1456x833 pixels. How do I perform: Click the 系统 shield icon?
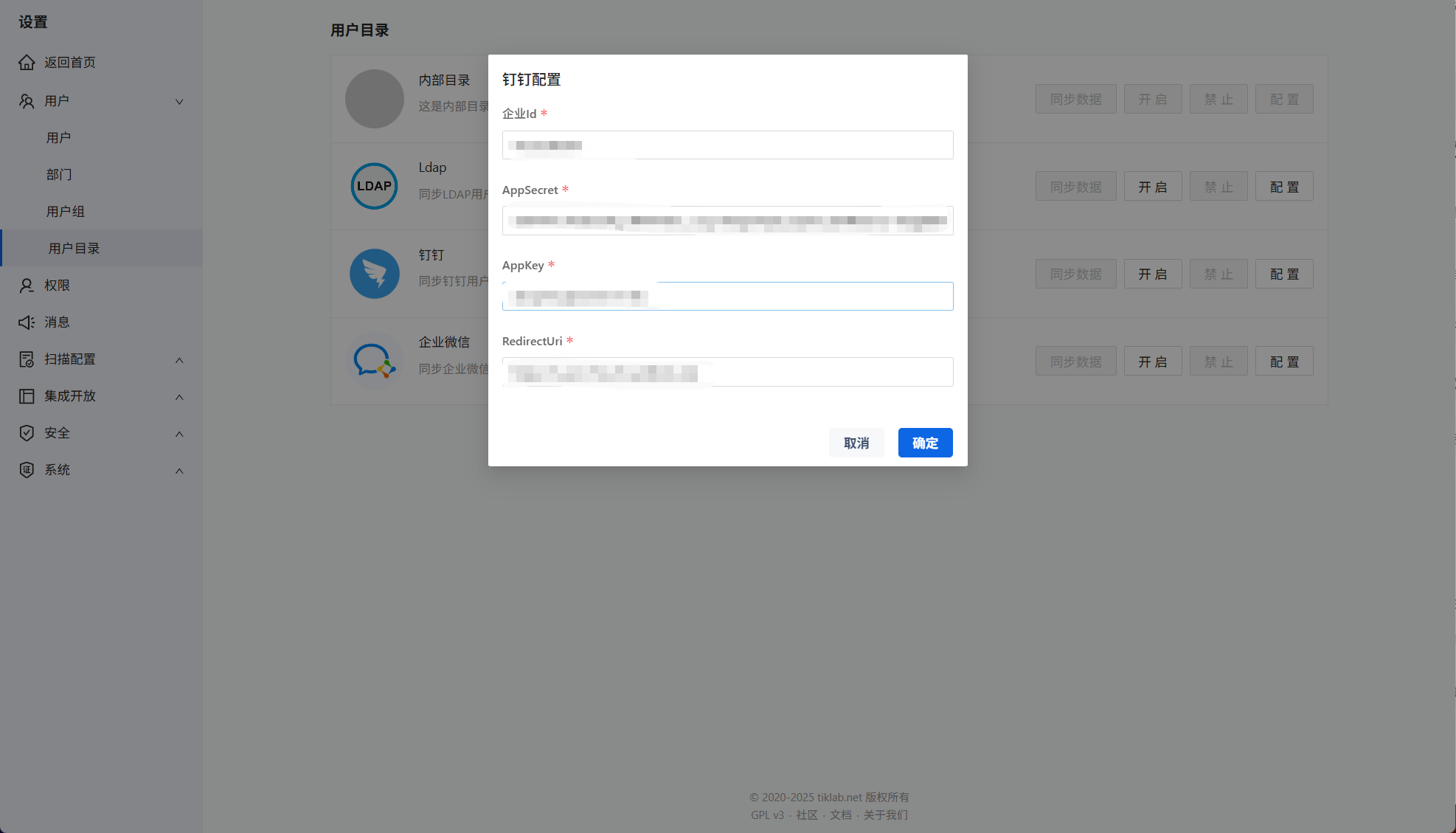[27, 470]
